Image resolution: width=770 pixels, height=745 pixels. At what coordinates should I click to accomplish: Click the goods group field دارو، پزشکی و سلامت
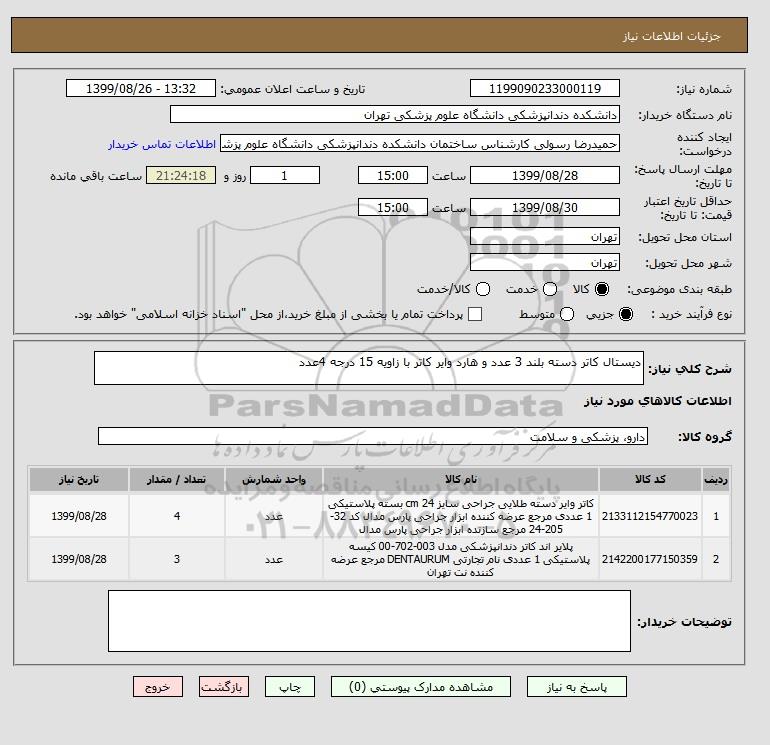pos(373,436)
